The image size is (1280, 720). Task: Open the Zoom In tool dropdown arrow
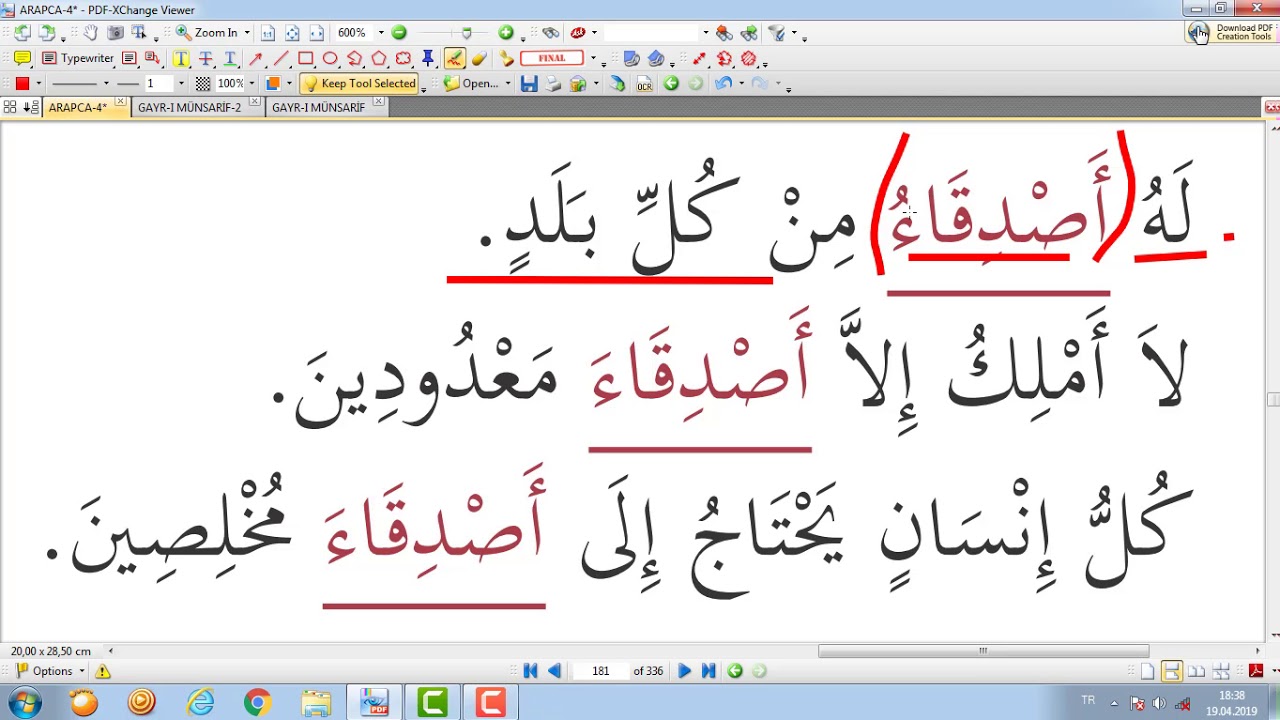tap(247, 33)
